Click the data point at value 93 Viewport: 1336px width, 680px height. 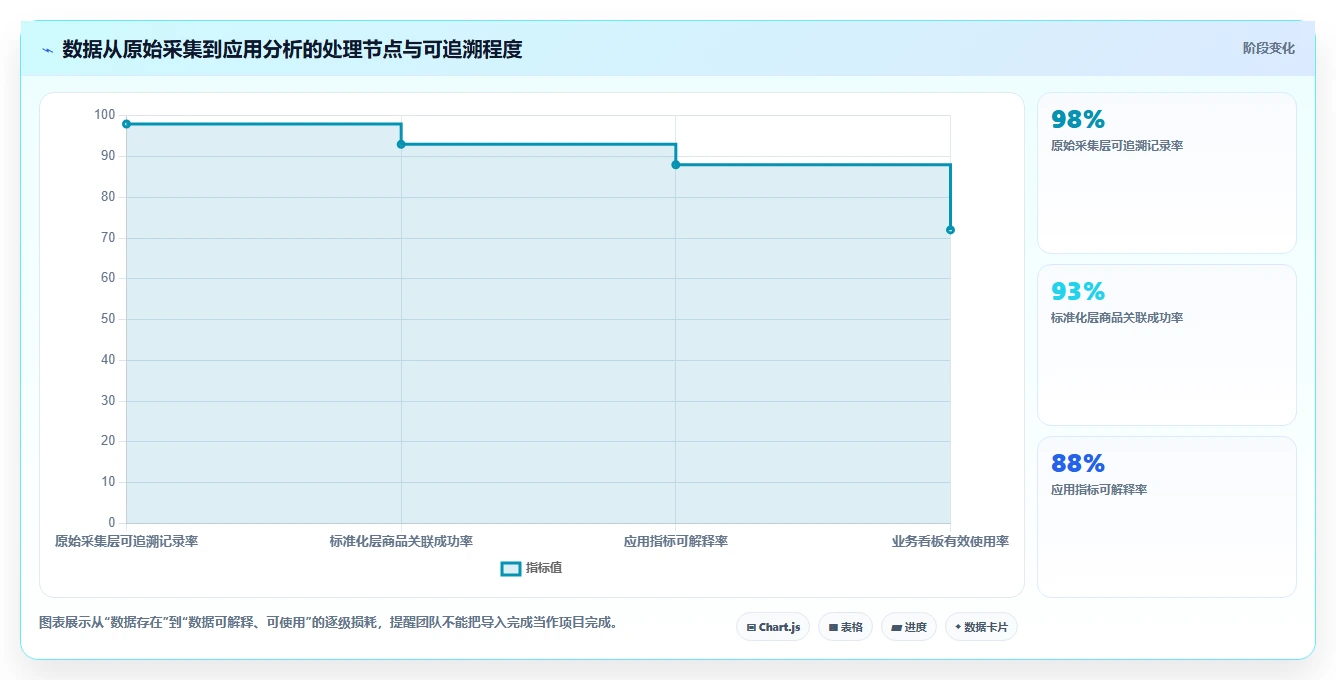tap(401, 144)
